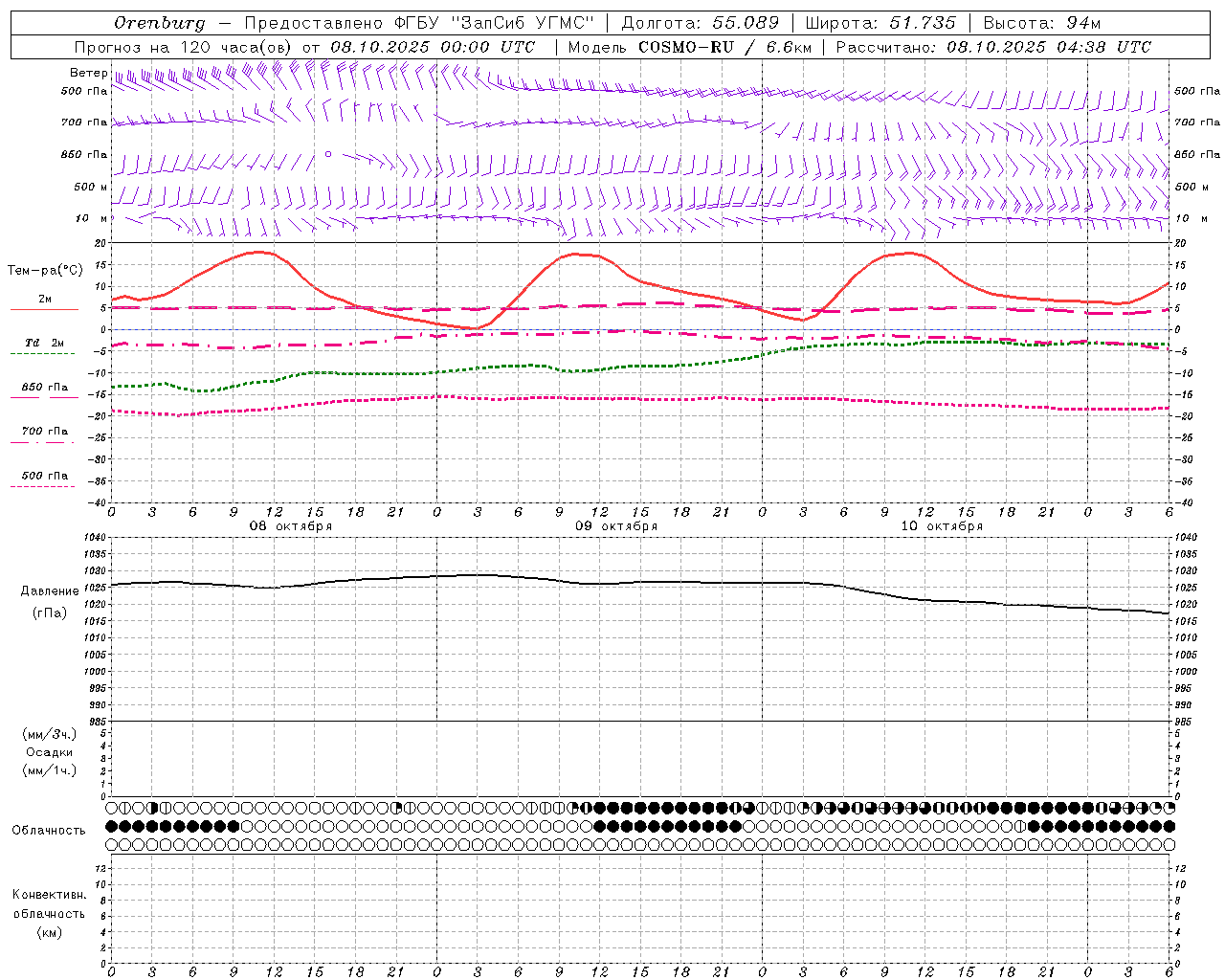1225x980 pixels.
Task: Click the "Конвективн." convective cloud label
Action: (50, 895)
